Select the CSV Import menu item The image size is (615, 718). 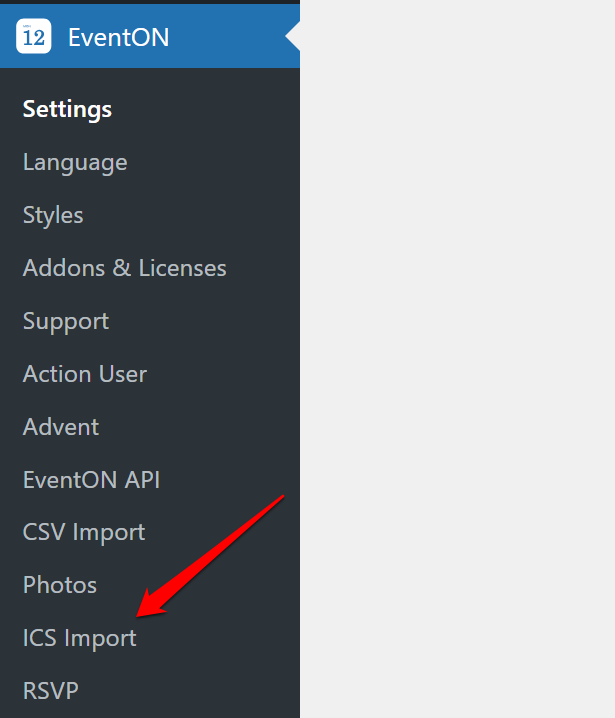pyautogui.click(x=84, y=533)
